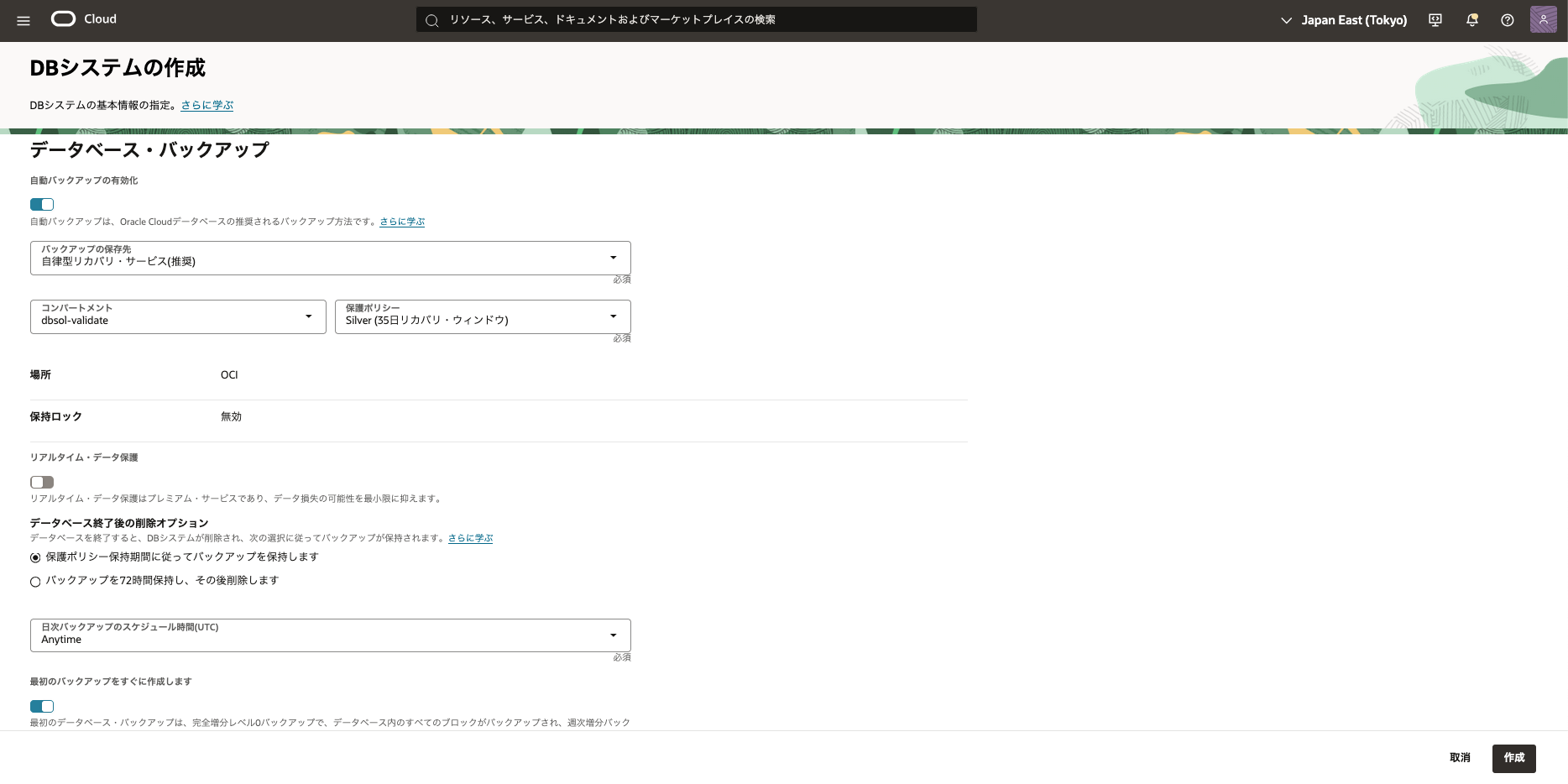Image resolution: width=1568 pixels, height=784 pixels.
Task: Click the 取消 button
Action: (1460, 758)
